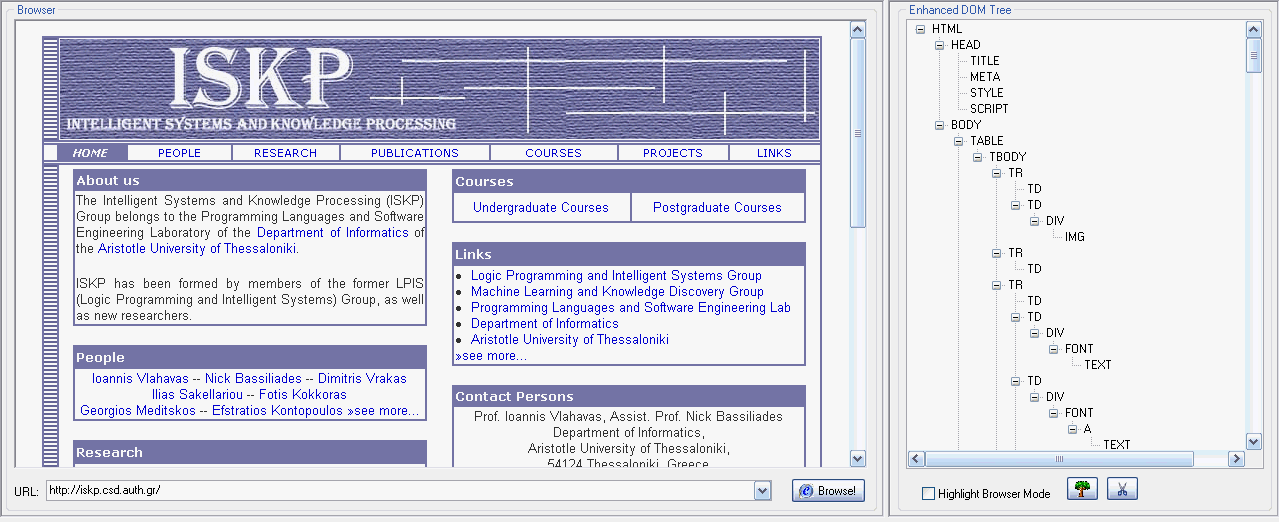The image size is (1279, 522).
Task: Collapse the A node in DOM tree
Action: coord(1073,429)
